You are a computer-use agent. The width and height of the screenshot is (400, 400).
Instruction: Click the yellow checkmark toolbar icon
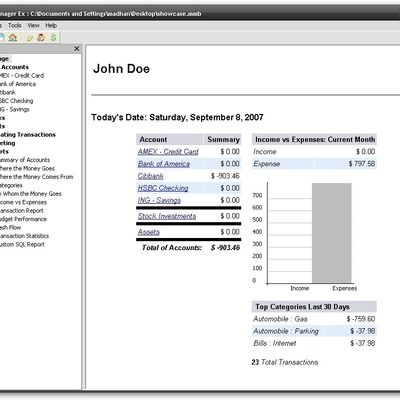pos(30,38)
